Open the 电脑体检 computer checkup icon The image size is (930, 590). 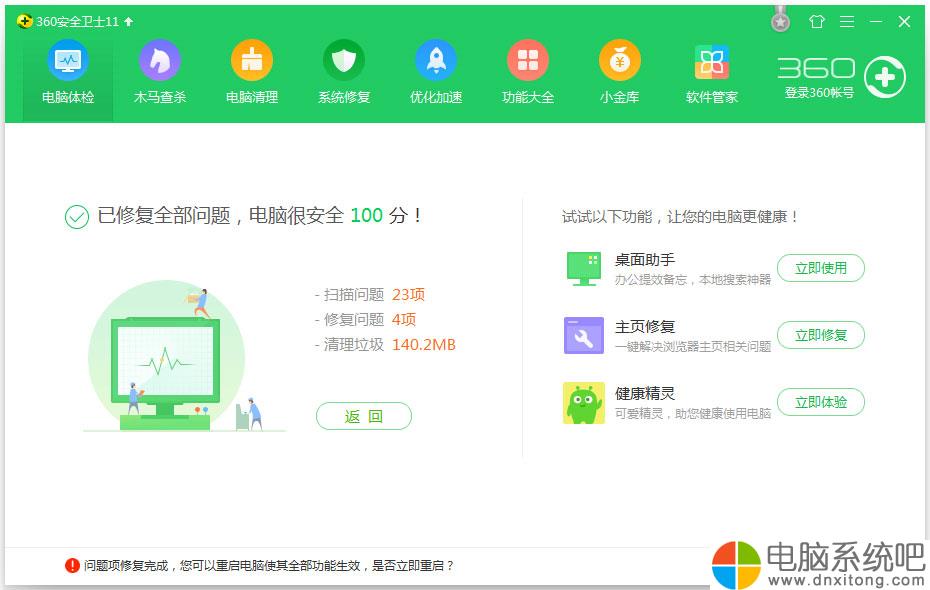68,60
